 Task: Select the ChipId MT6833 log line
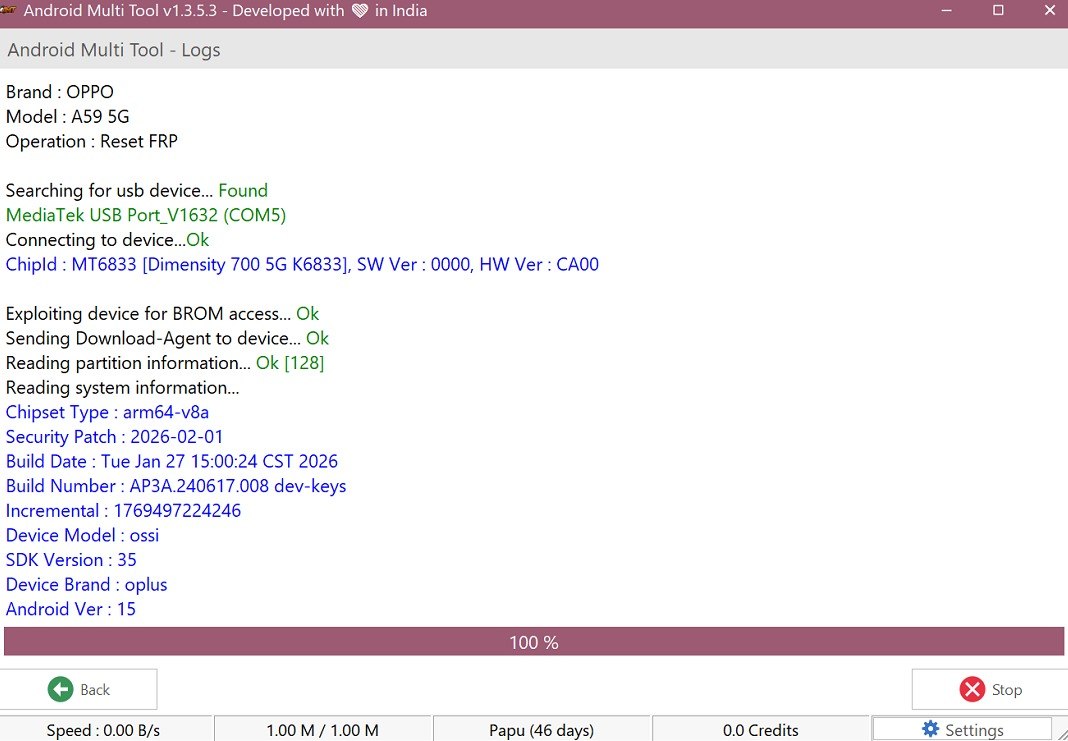[x=302, y=264]
